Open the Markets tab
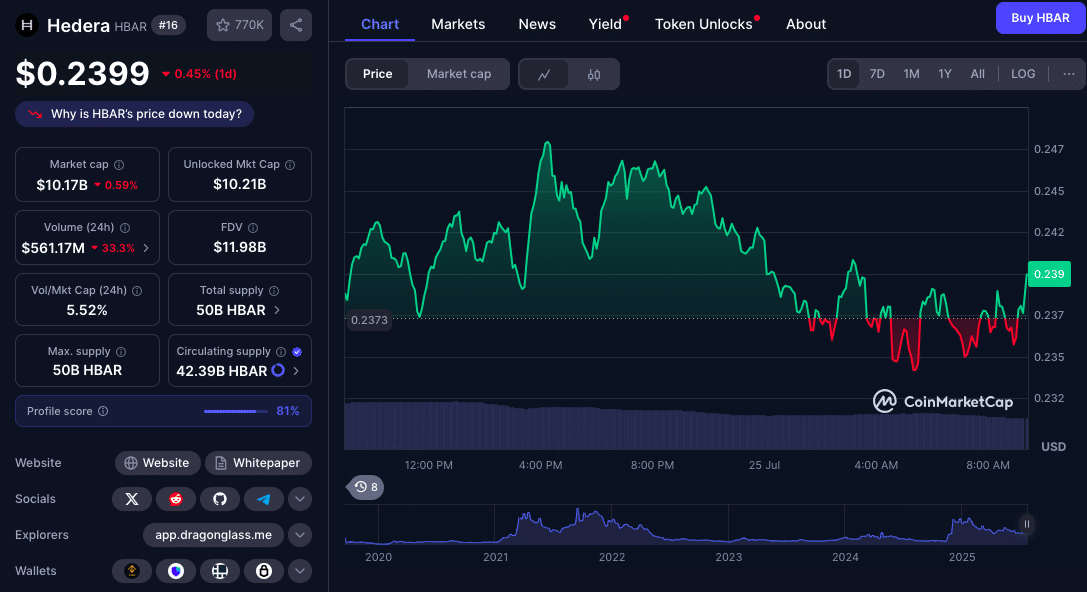 (458, 24)
